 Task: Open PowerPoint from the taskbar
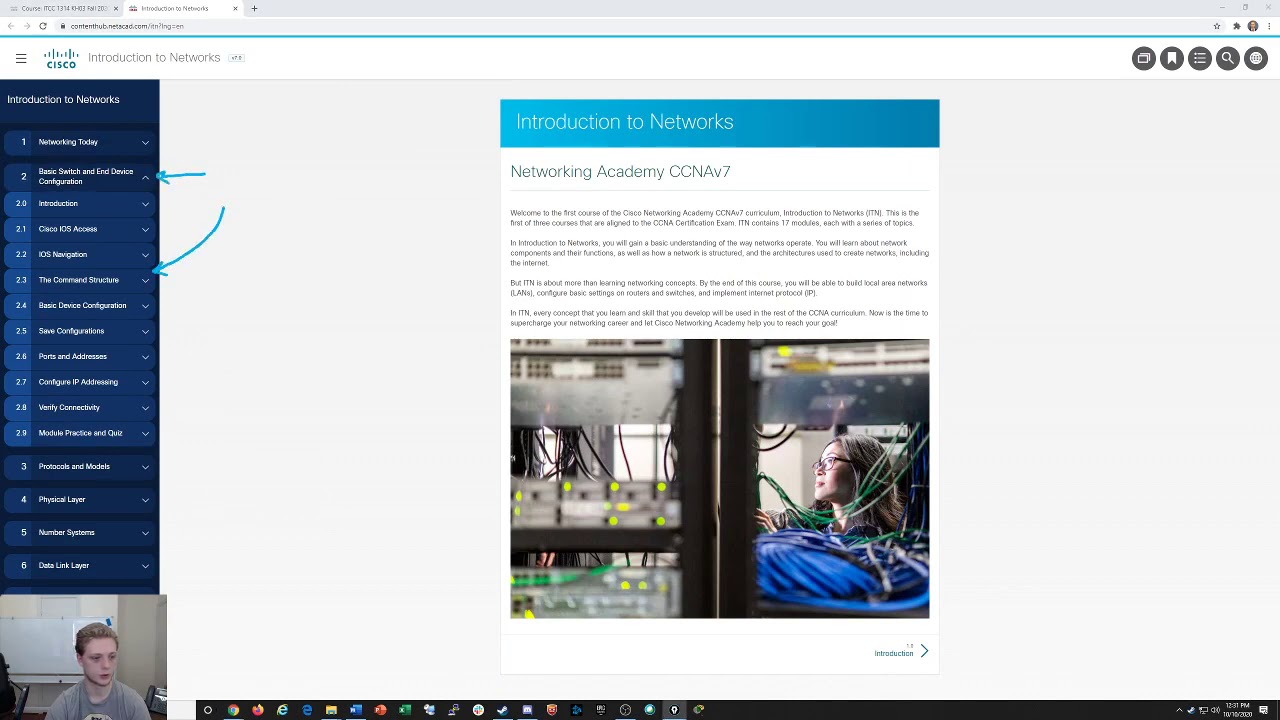click(380, 710)
